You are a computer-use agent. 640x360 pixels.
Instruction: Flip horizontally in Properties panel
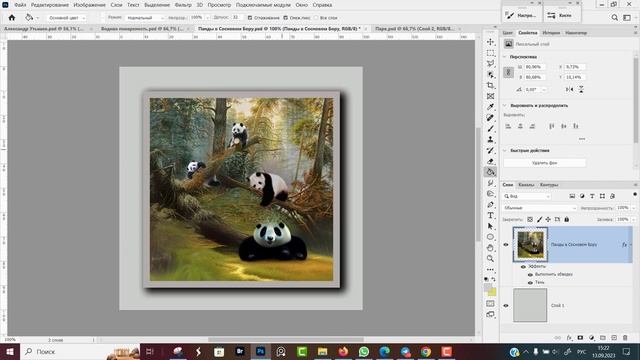pos(570,89)
